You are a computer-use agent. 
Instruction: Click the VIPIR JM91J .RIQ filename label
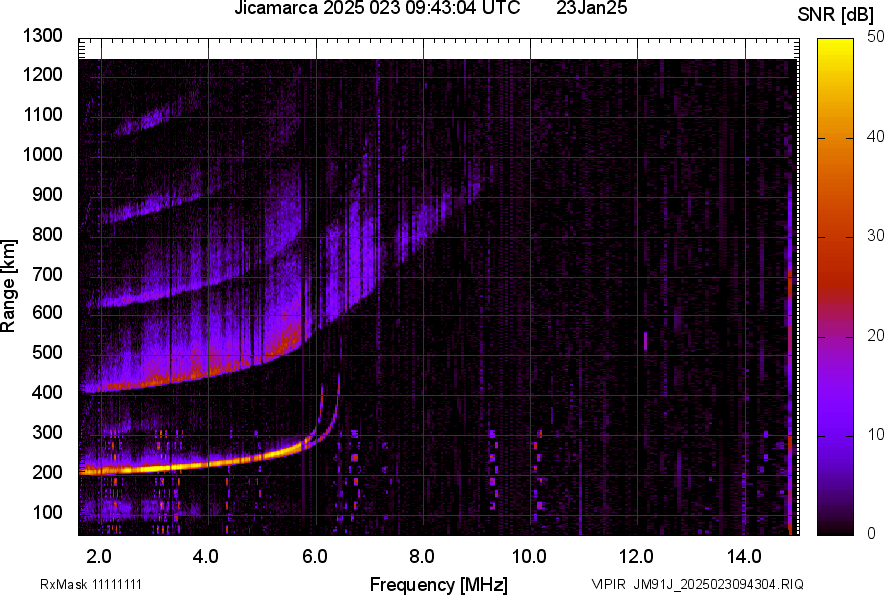click(x=697, y=584)
